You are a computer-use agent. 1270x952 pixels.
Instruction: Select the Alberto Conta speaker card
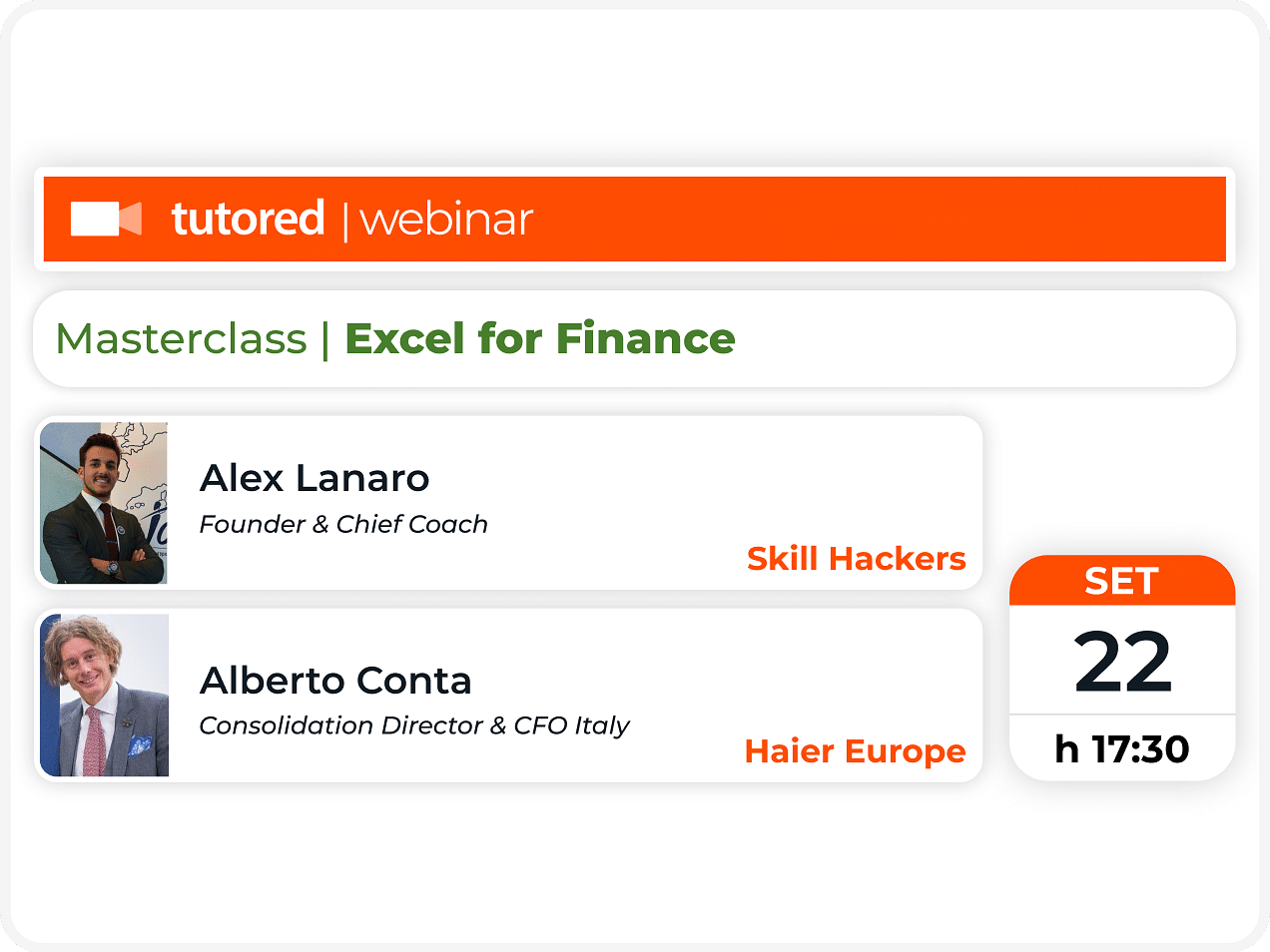[509, 696]
